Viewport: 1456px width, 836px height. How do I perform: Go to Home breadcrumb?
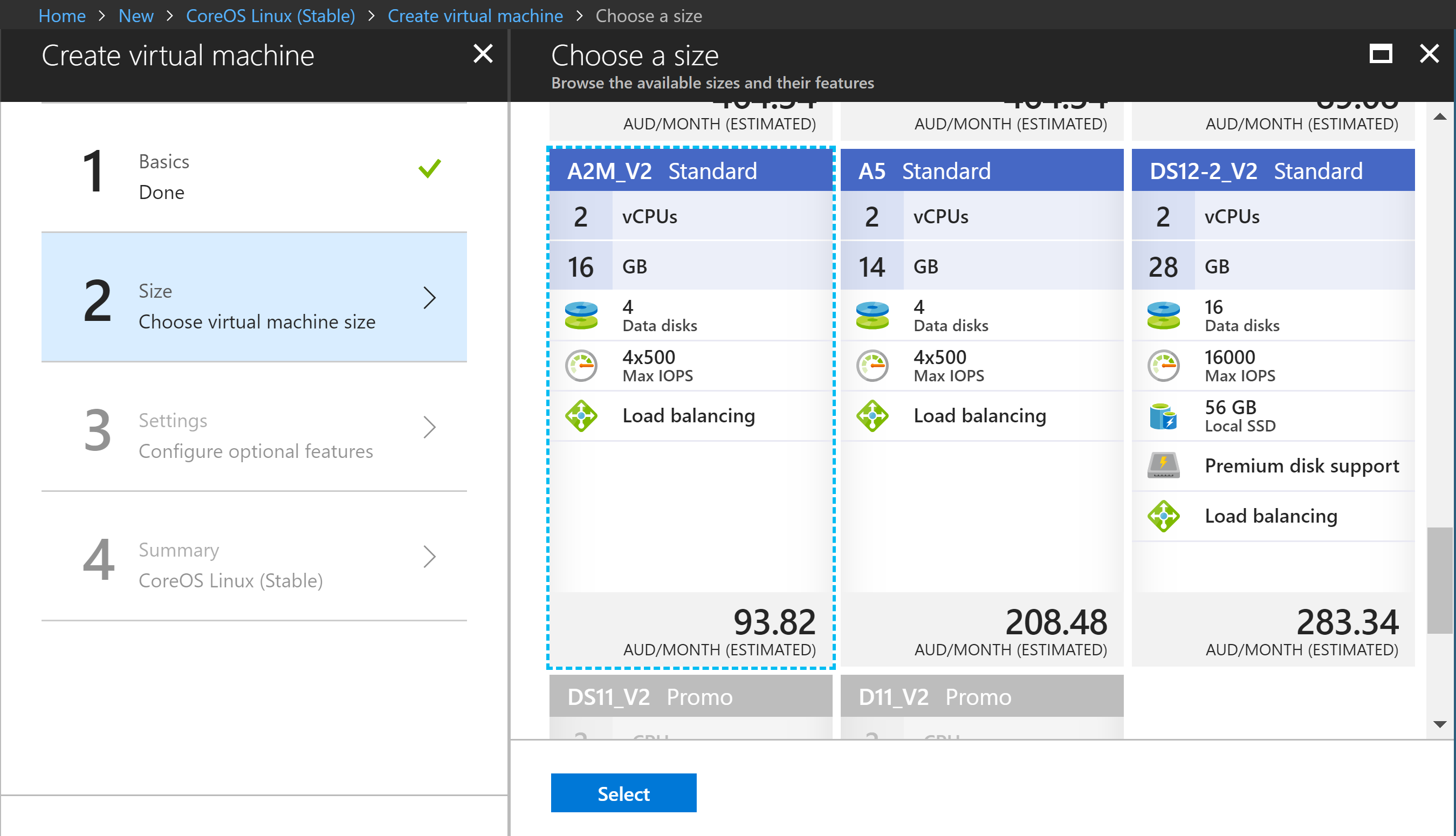tap(62, 16)
